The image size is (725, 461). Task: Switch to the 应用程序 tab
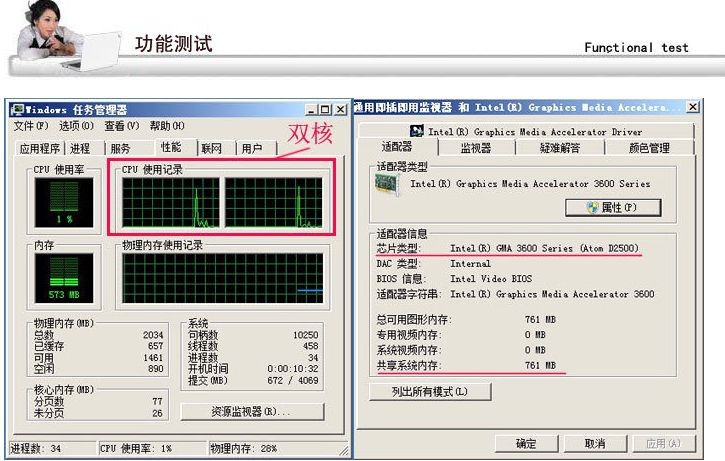tap(40, 148)
